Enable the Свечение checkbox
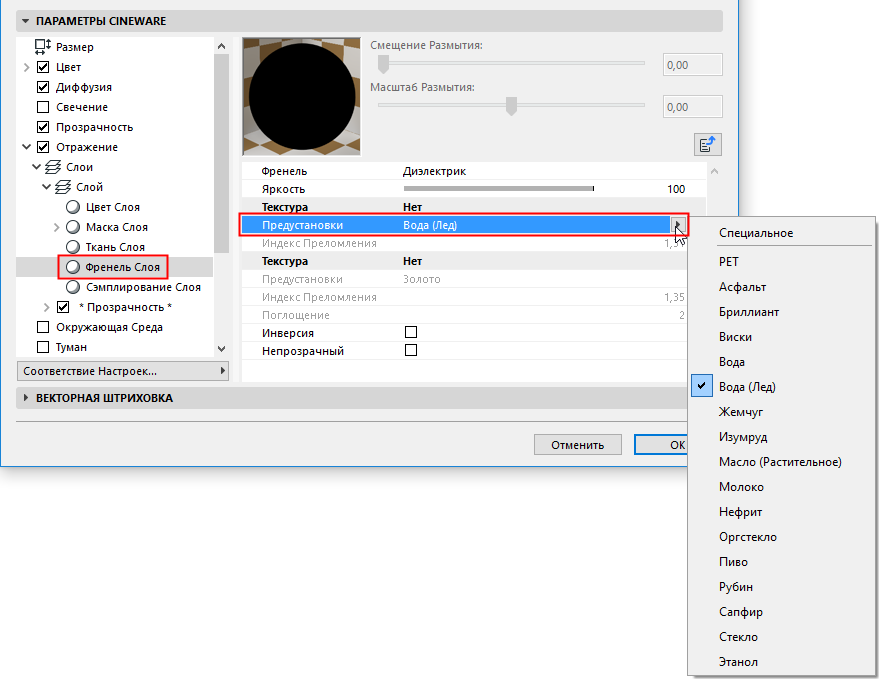 (x=43, y=107)
